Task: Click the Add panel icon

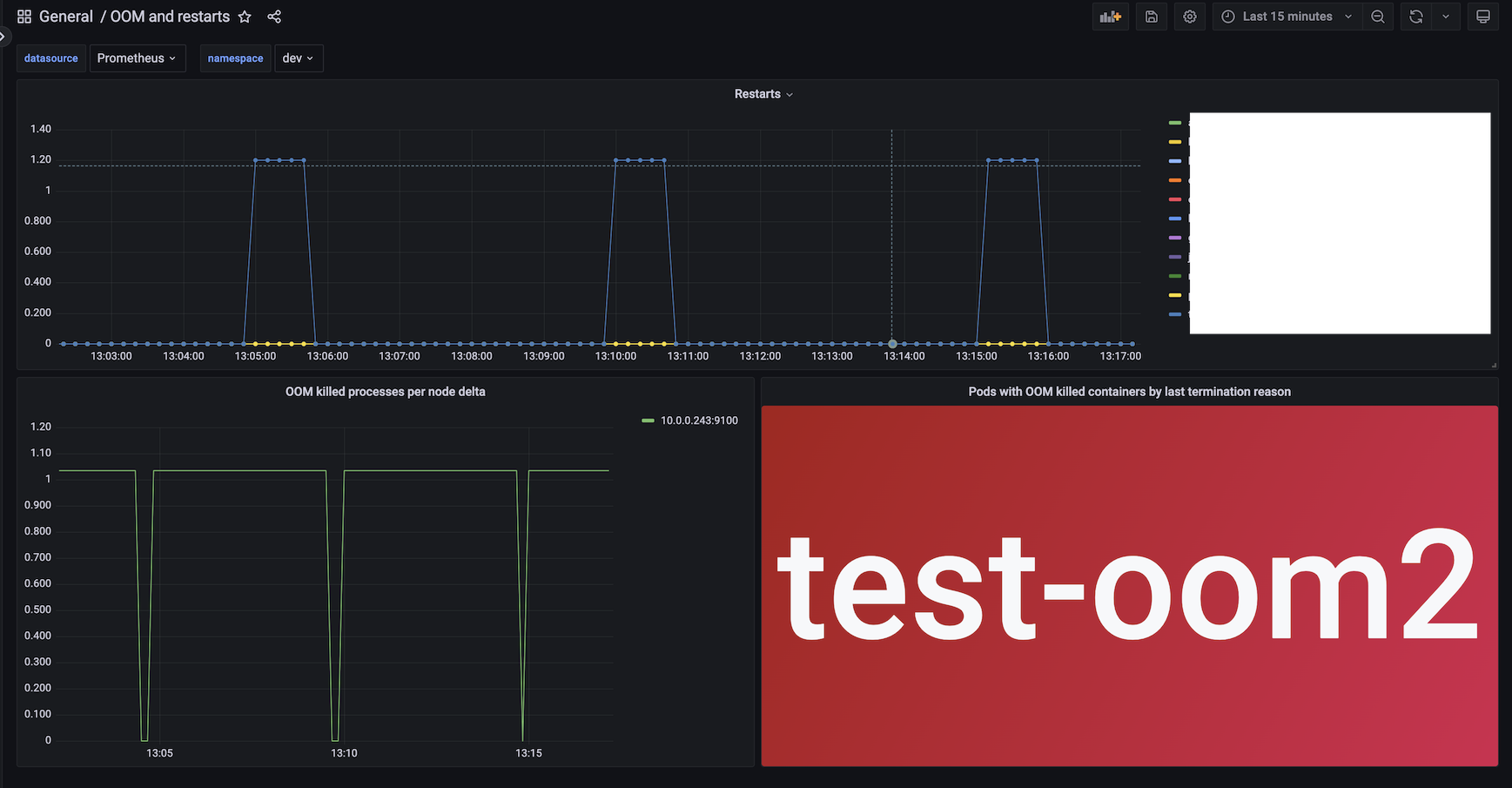Action: point(1110,17)
